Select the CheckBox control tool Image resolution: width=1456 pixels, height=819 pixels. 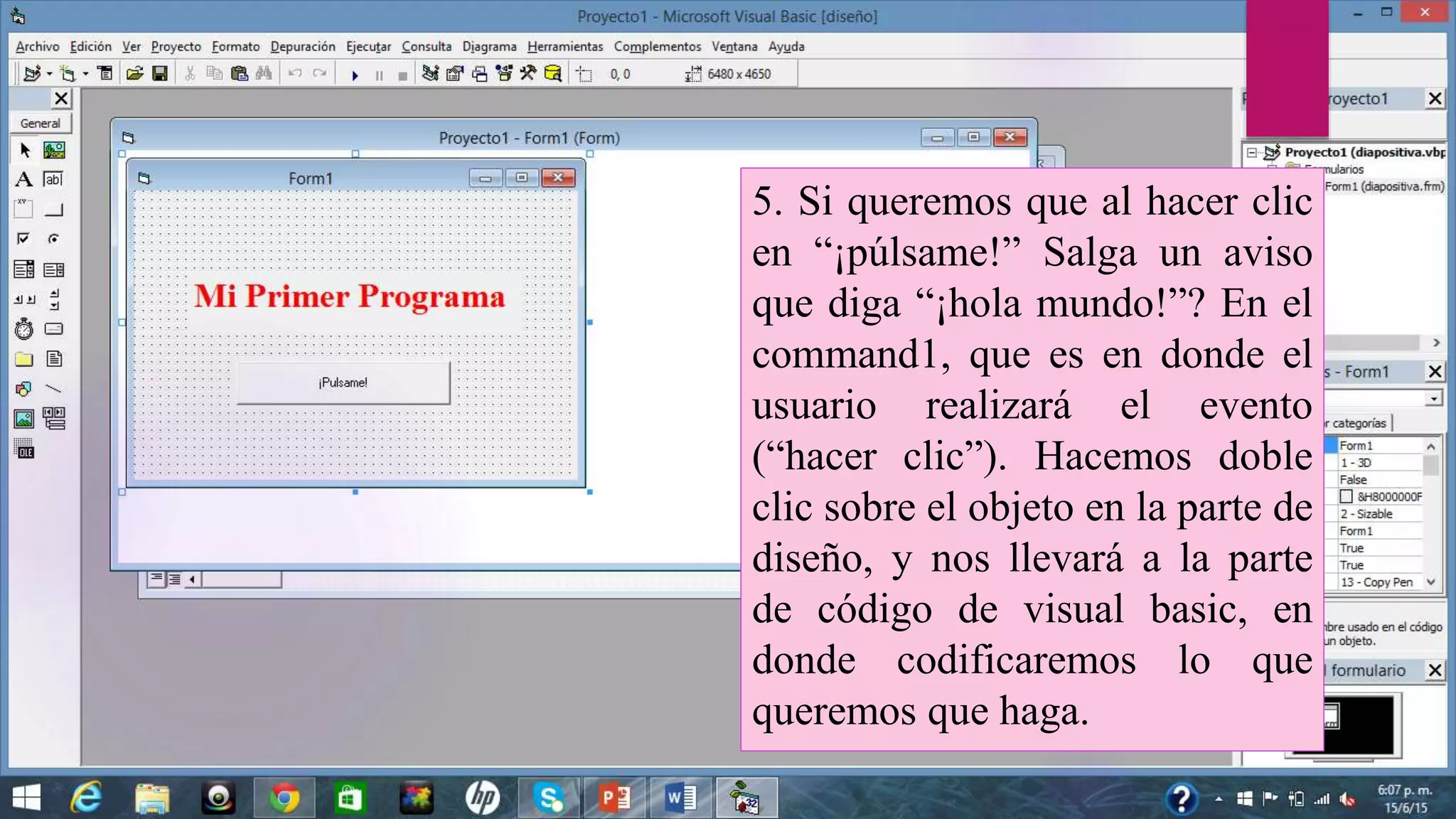23,239
